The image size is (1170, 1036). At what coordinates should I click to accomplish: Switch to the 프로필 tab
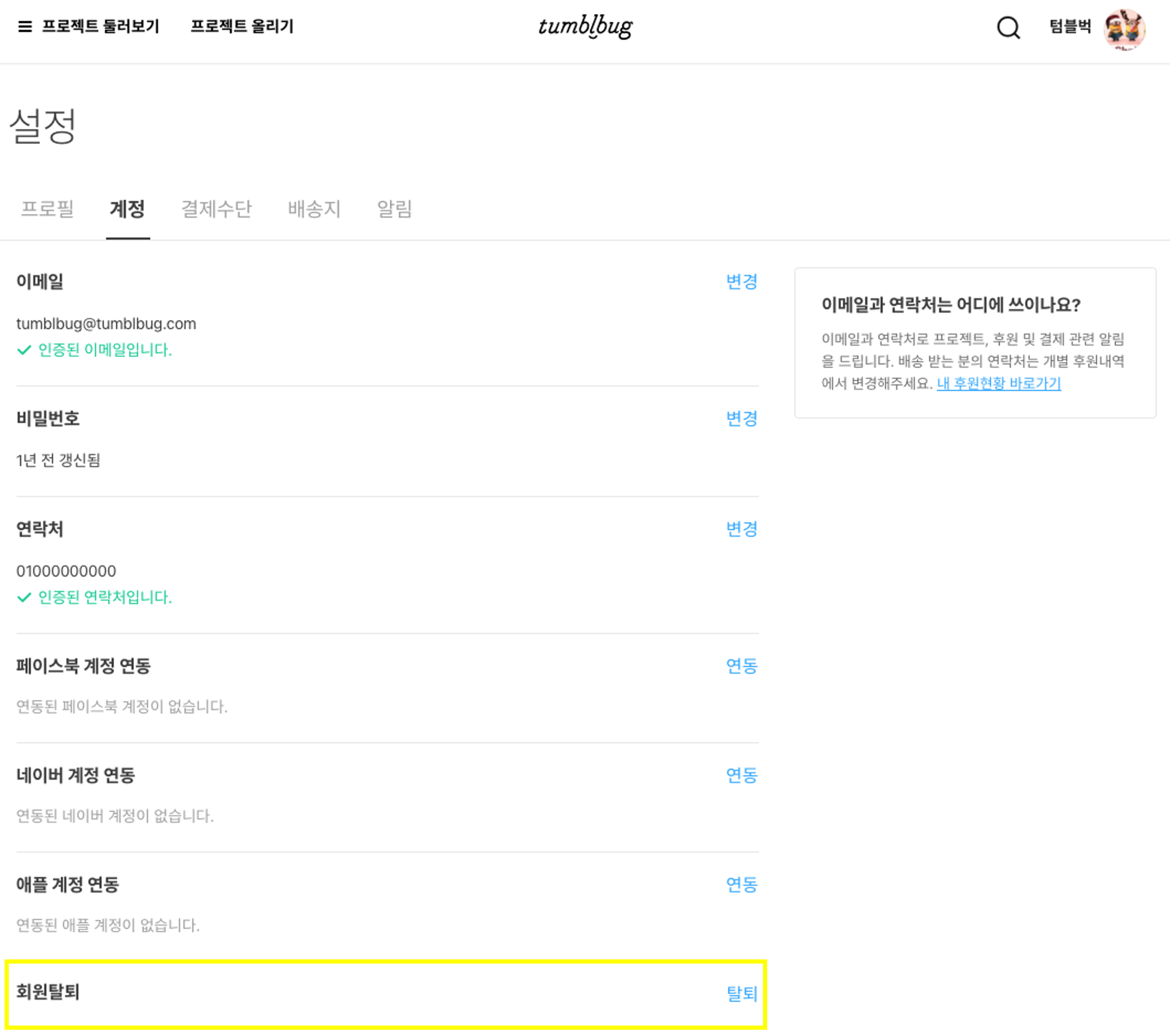tap(47, 209)
